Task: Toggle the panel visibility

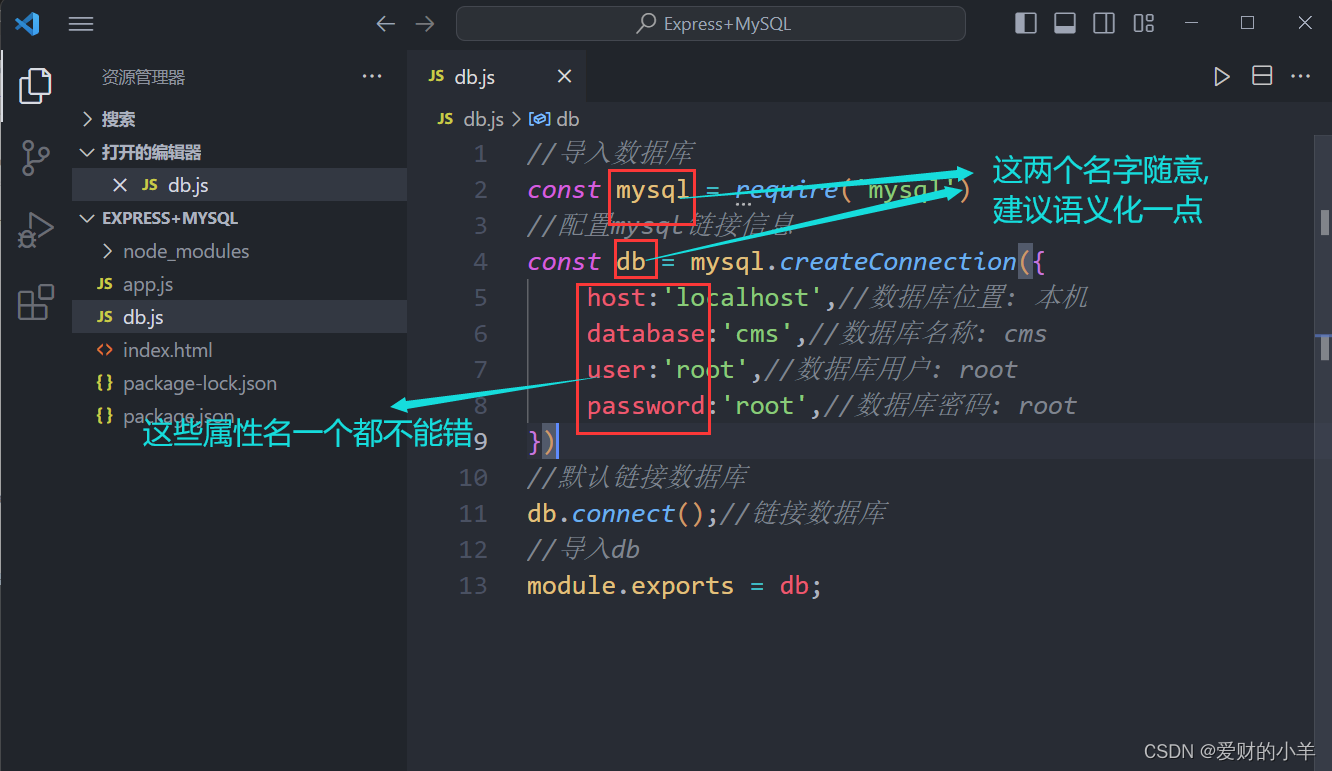Action: tap(1064, 22)
